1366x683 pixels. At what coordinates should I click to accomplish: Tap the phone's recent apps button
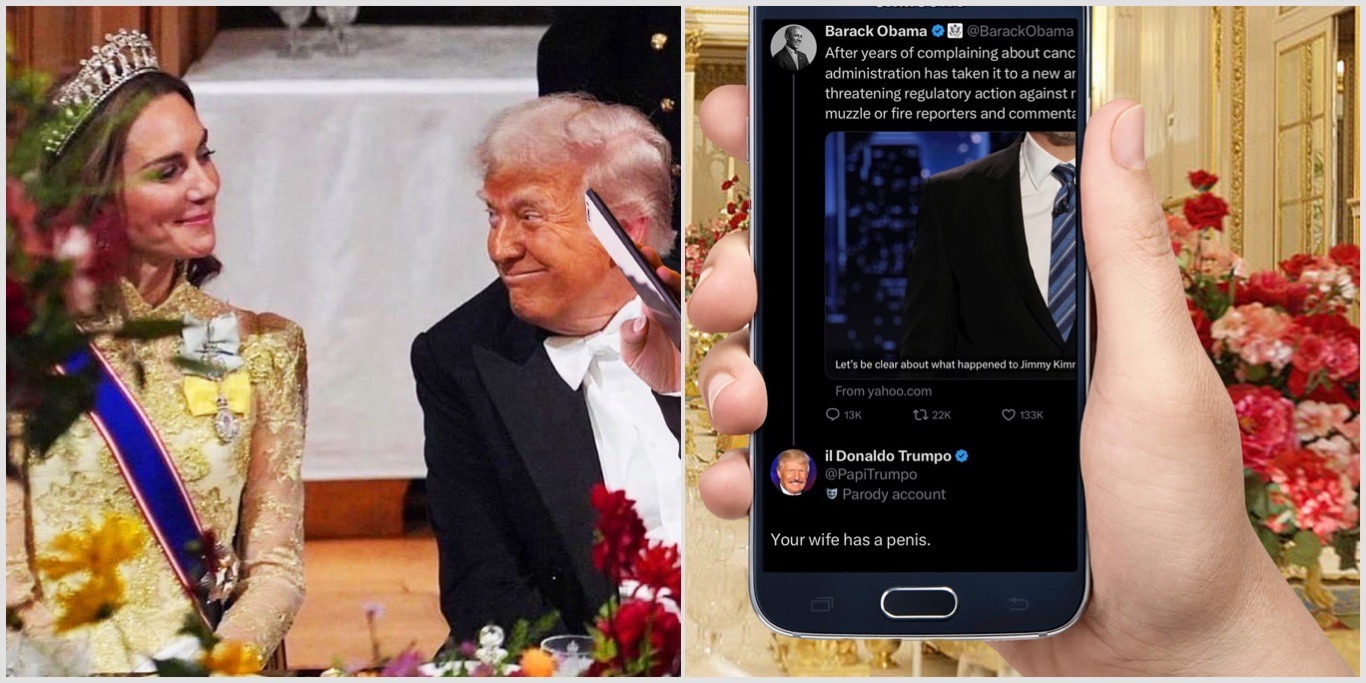[822, 603]
